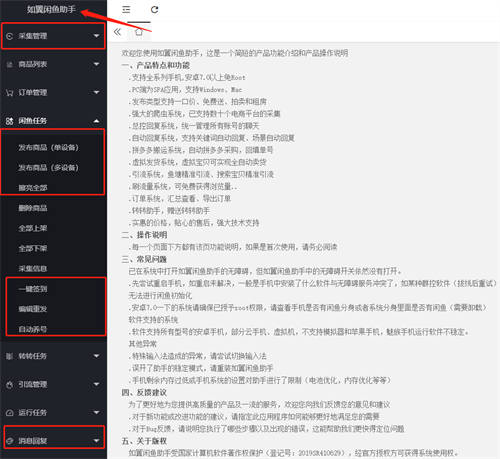Open 一键签到 submenu item
The width and height of the screenshot is (500, 459).
(33, 289)
